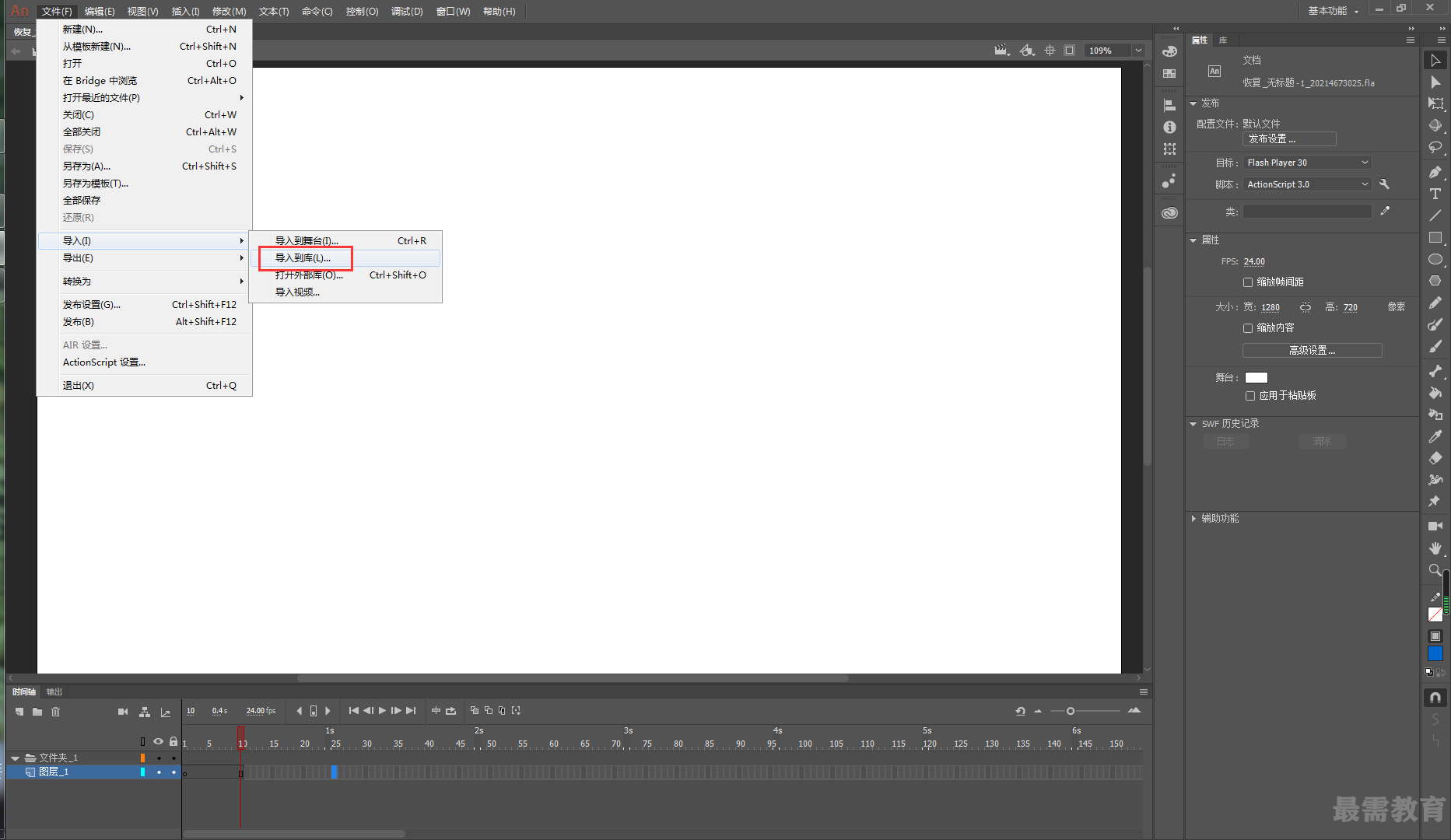1451x840 pixels.
Task: Collapse the 文件夹_1 layer folder
Action: click(15, 758)
